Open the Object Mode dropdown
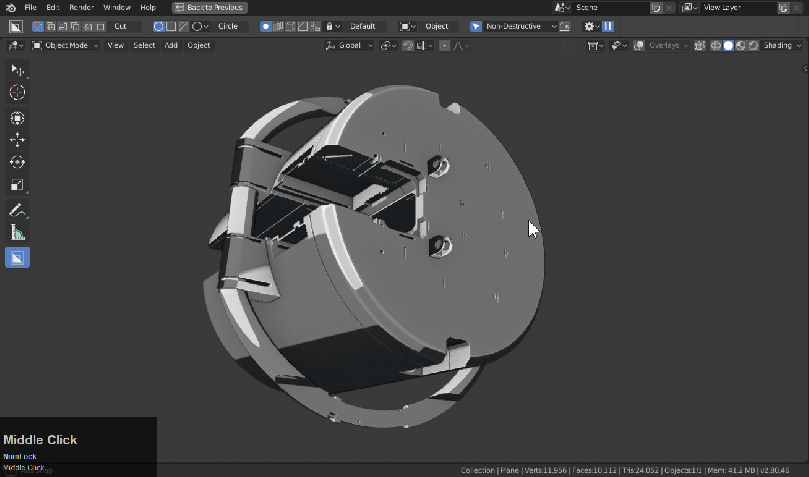Image resolution: width=809 pixels, height=477 pixels. coord(66,45)
